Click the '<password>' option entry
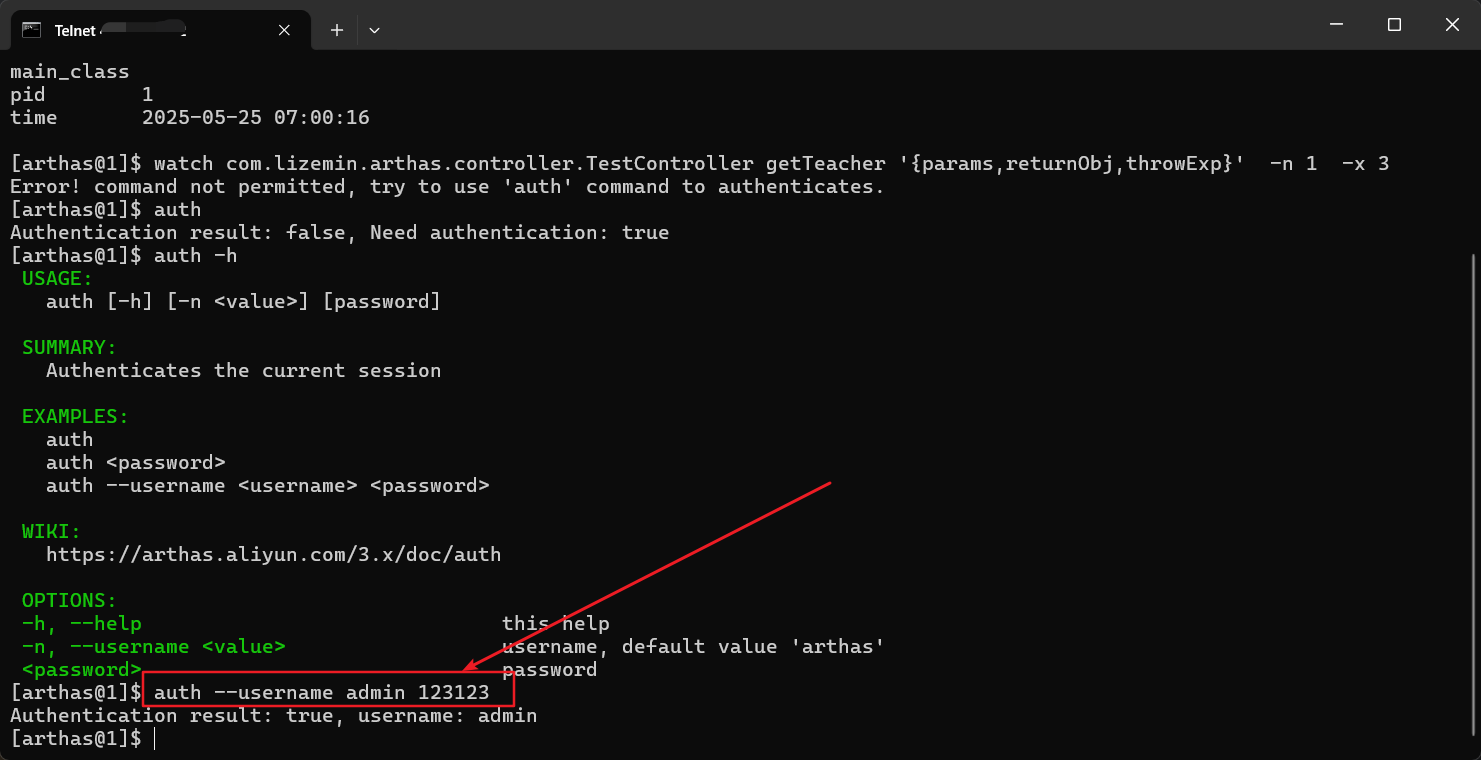 pyautogui.click(x=80, y=669)
